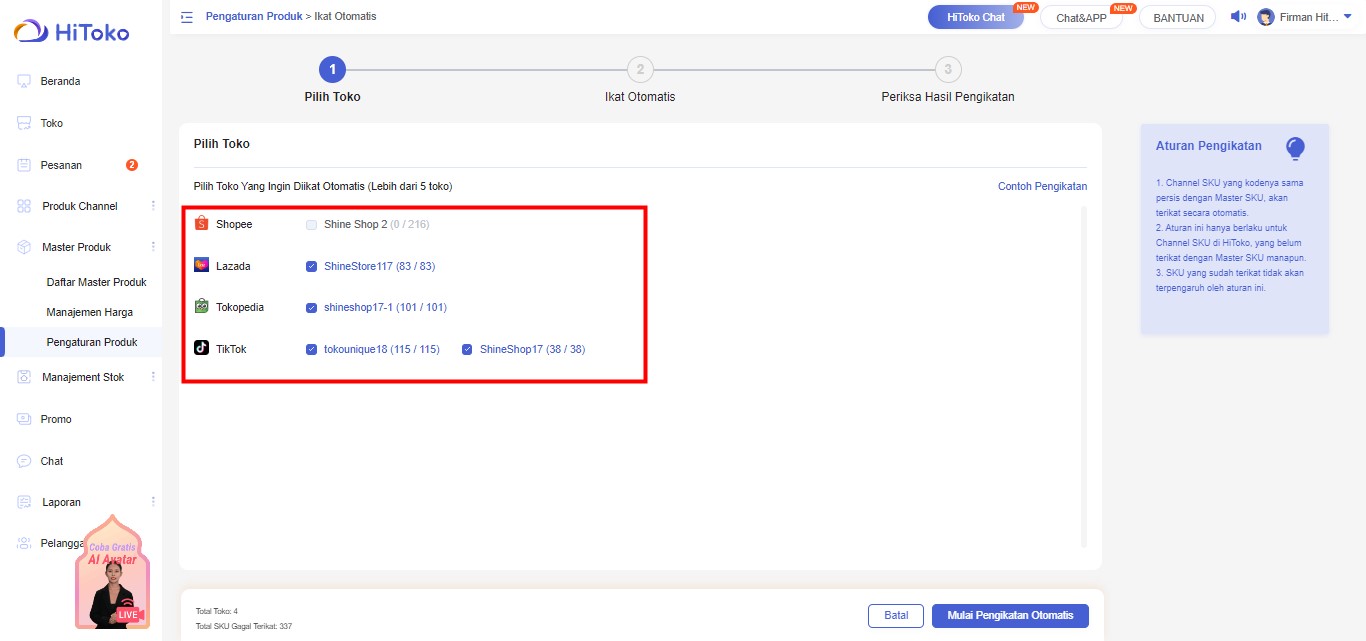The height and width of the screenshot is (641, 1366).
Task: Click the store list vertical scrollbar
Action: (x=1084, y=377)
